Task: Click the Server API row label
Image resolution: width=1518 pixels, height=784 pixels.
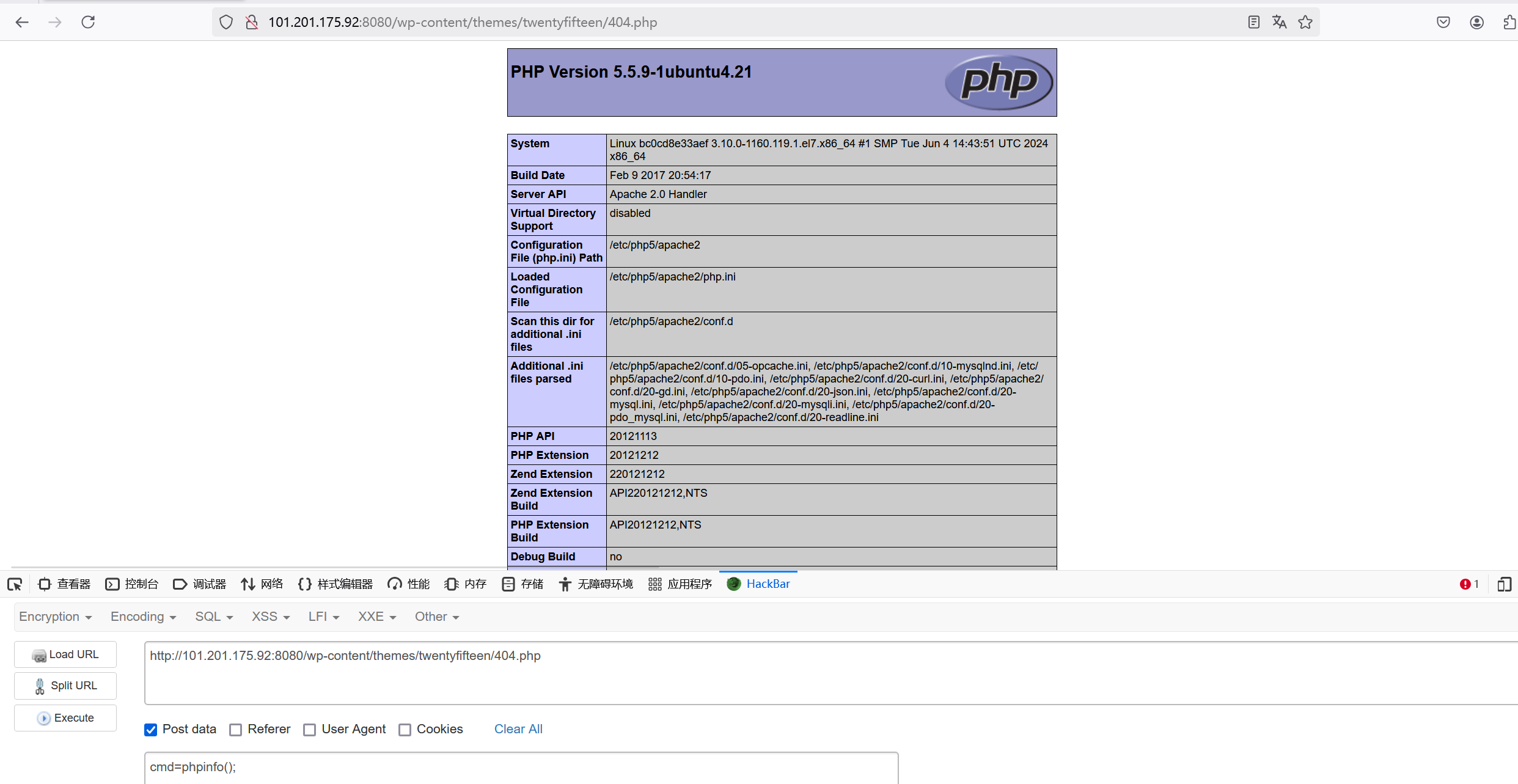Action: point(538,194)
